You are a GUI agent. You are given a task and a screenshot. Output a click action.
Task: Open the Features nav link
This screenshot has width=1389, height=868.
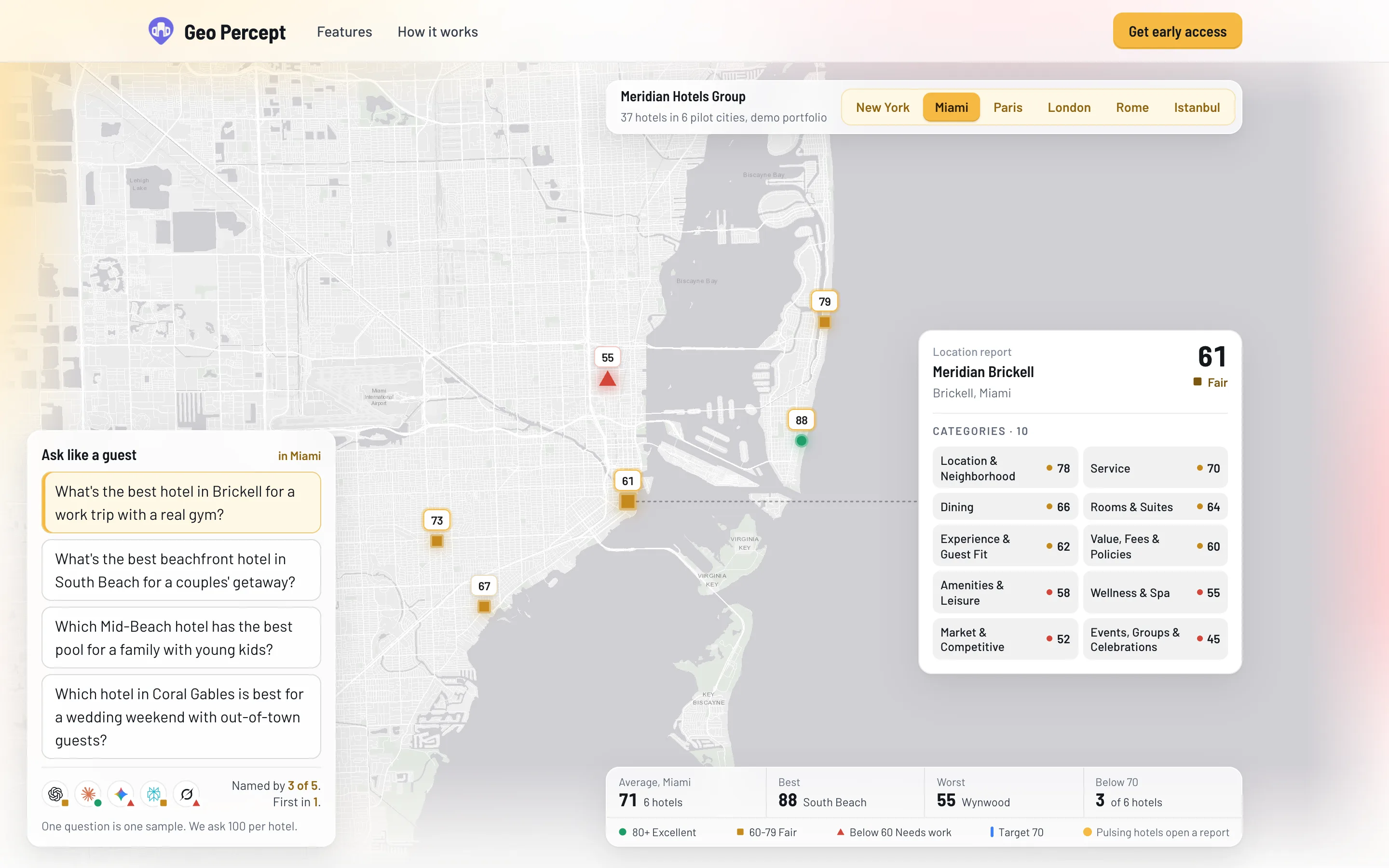pos(344,31)
